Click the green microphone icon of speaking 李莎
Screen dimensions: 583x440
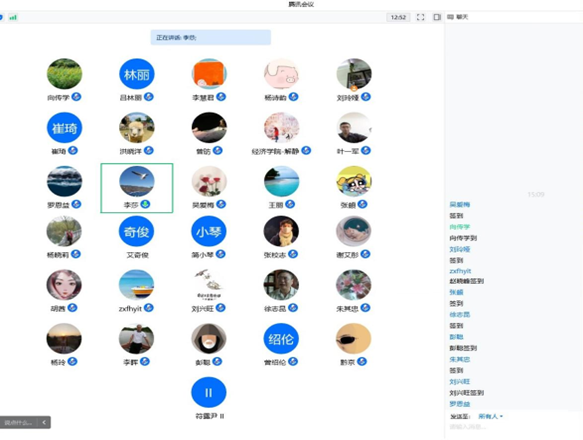tap(145, 204)
